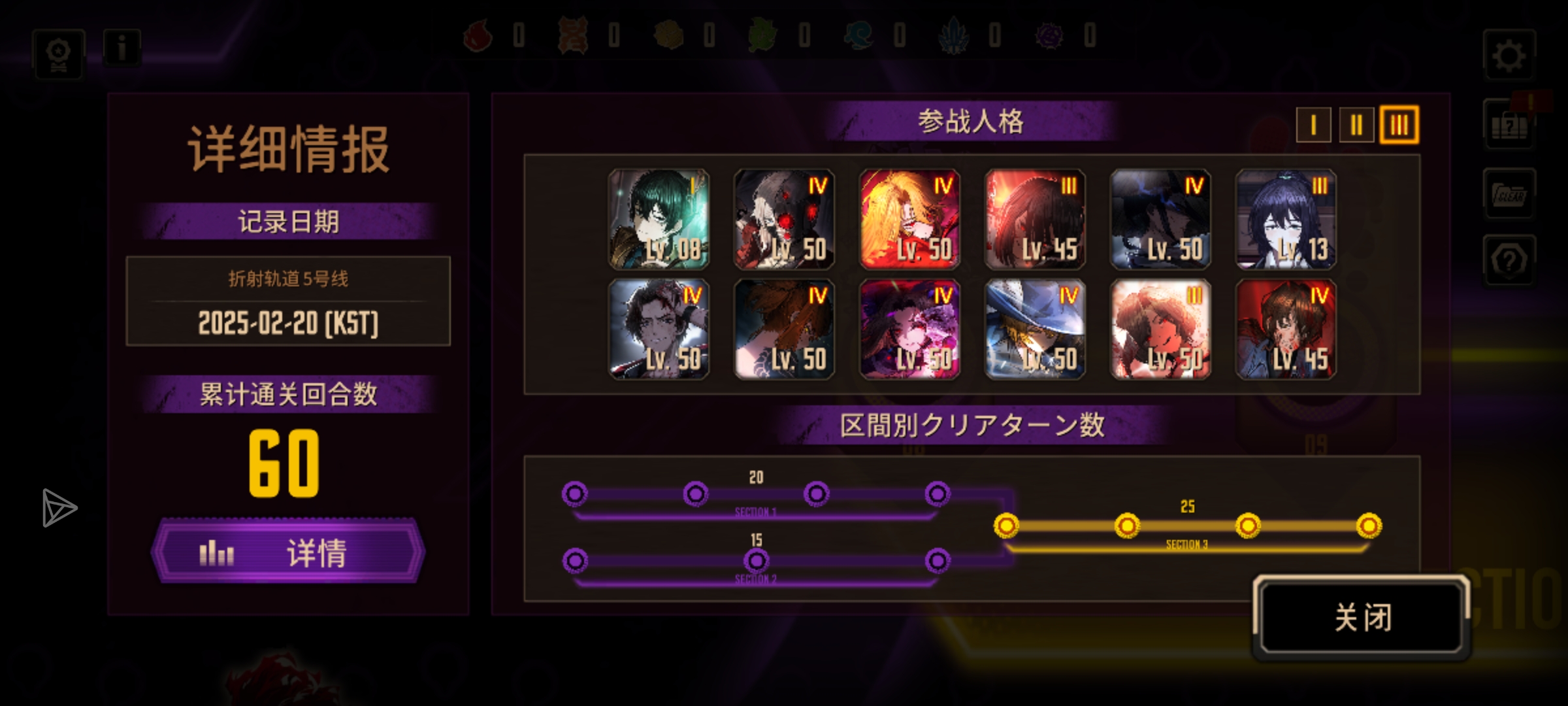
Task: Click the last yellow node of Section 3
Action: 1369,526
